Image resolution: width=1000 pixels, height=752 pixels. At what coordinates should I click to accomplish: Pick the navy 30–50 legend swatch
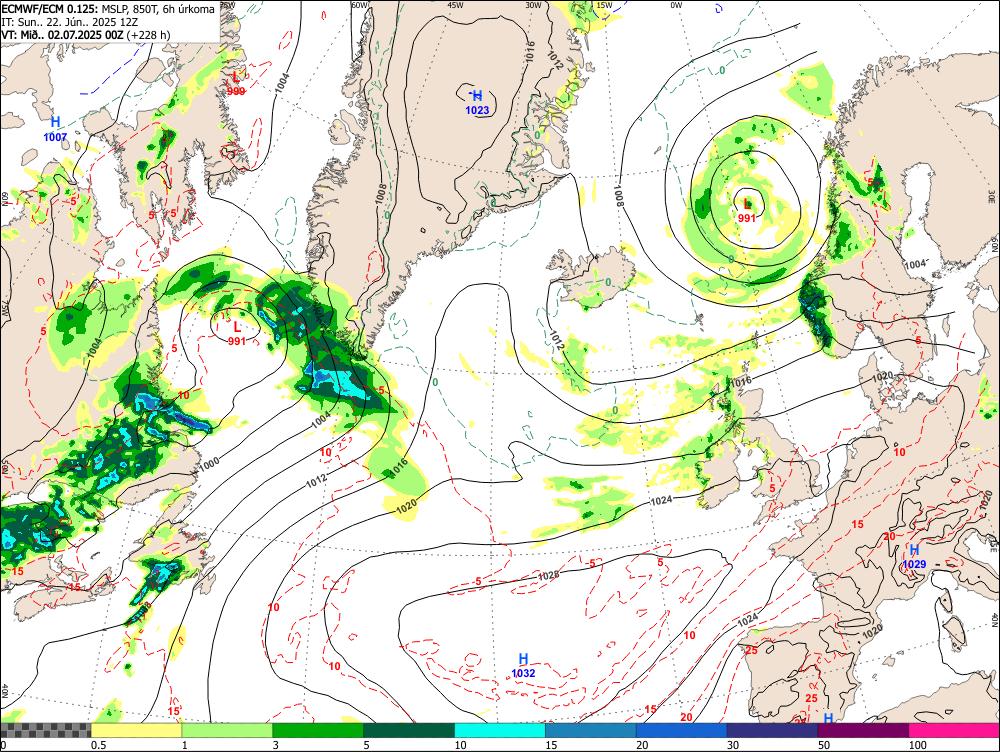pyautogui.click(x=772, y=730)
